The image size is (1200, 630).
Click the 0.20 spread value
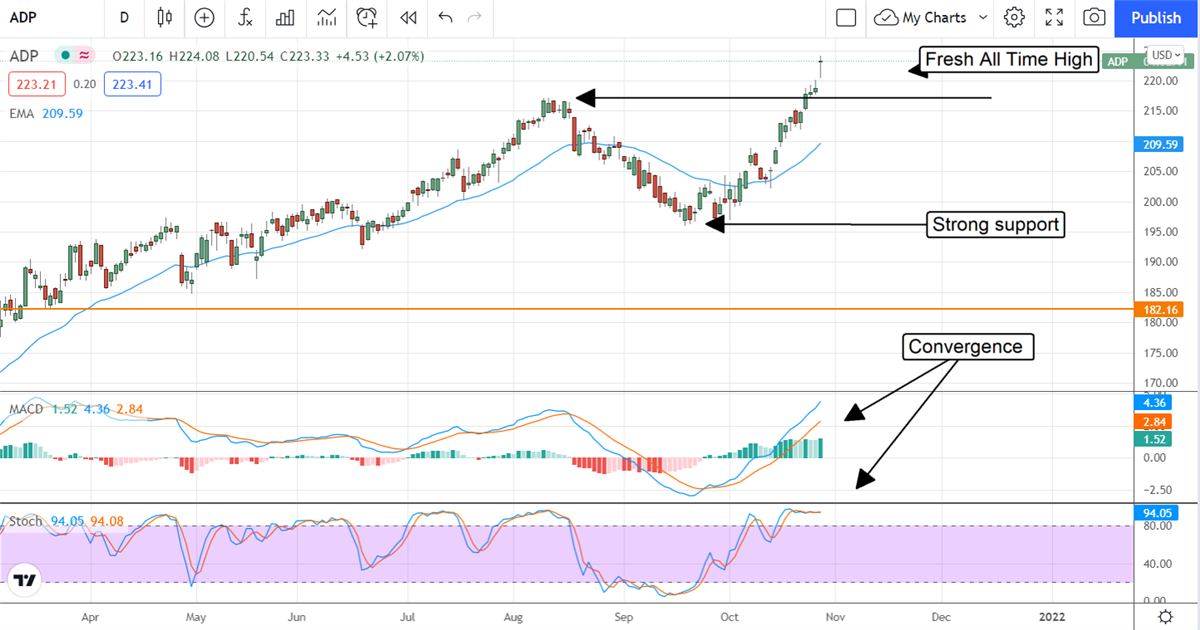coord(85,84)
